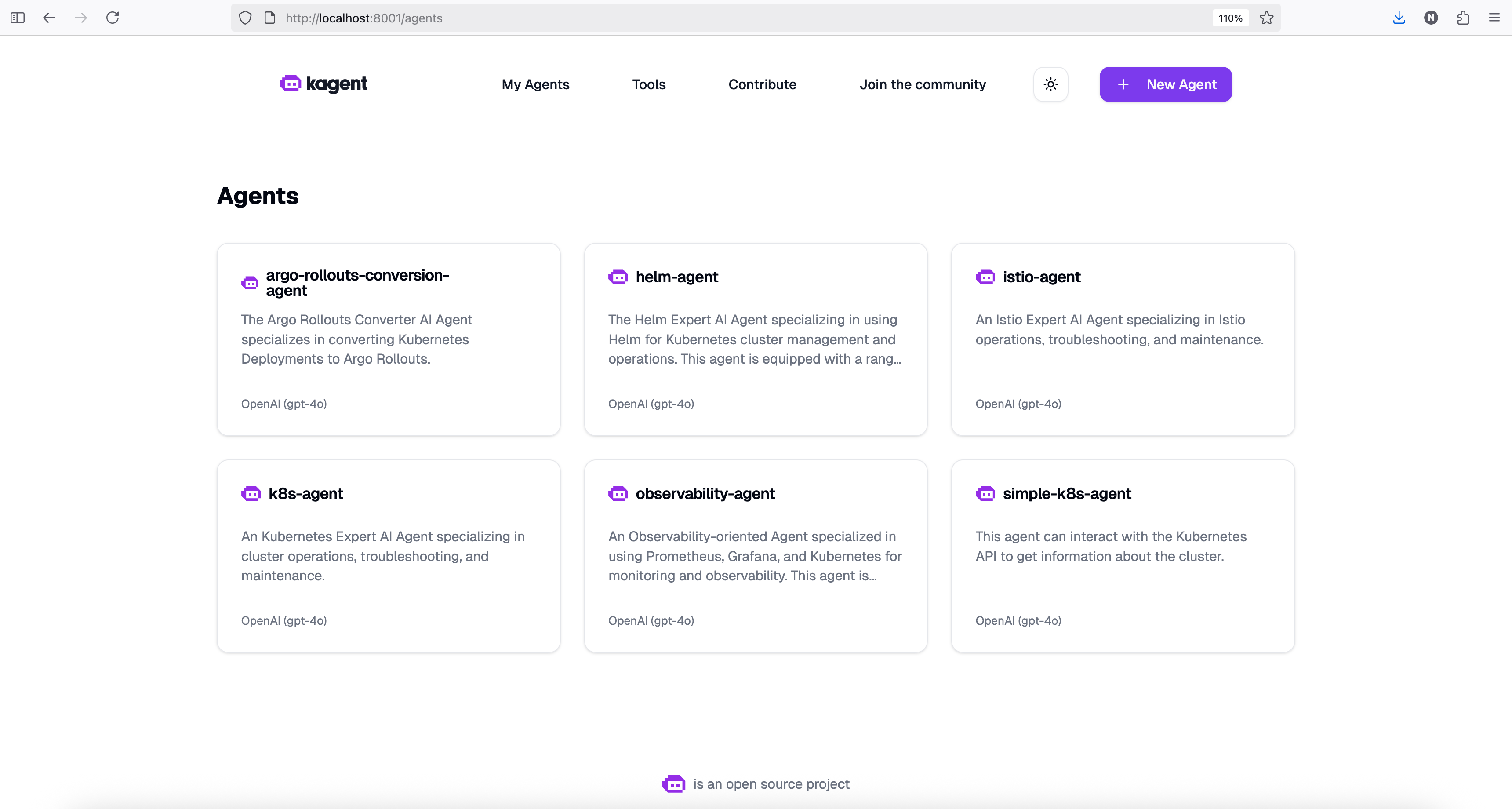Click the robot icon beside istio-agent
The width and height of the screenshot is (1512, 809).
coord(985,277)
